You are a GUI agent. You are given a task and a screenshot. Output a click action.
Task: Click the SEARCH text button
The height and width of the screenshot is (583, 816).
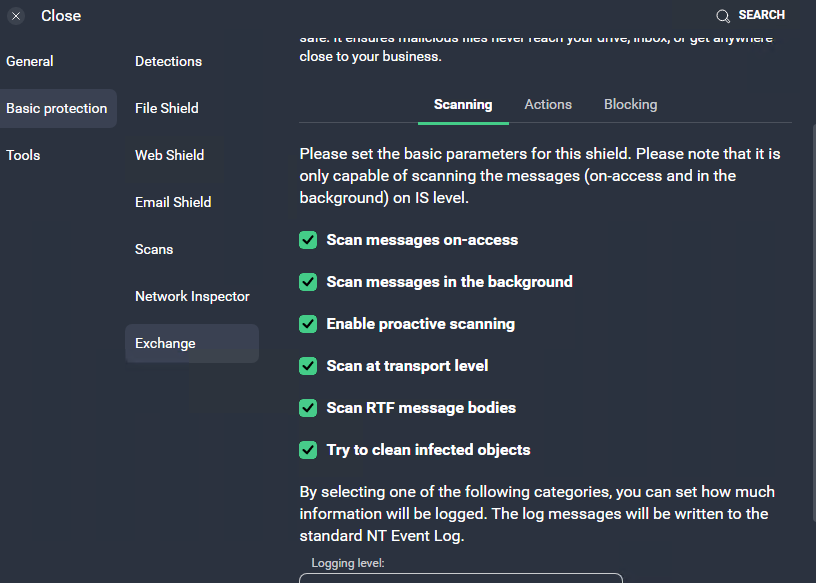[x=761, y=15]
